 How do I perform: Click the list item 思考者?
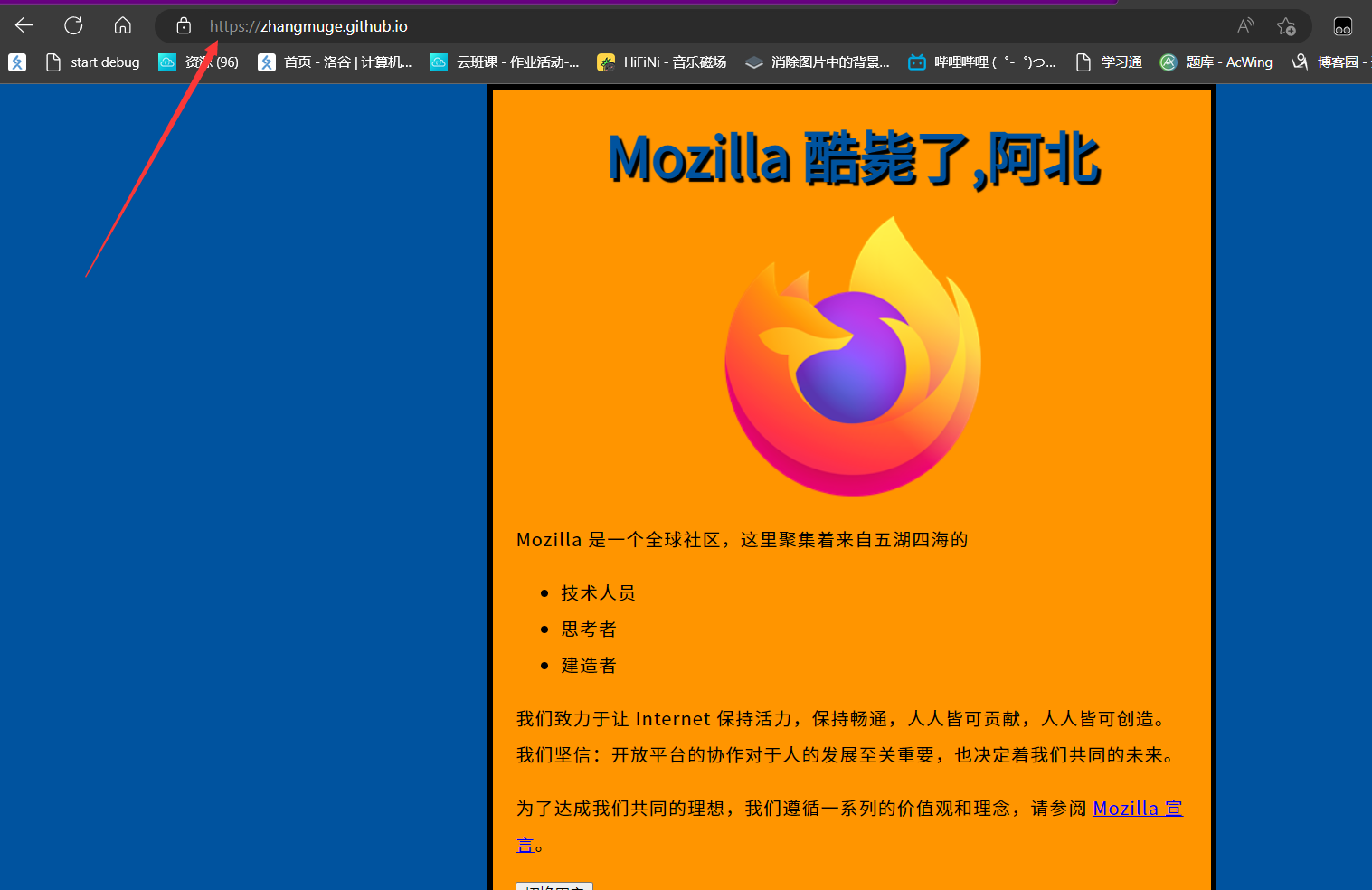click(589, 630)
